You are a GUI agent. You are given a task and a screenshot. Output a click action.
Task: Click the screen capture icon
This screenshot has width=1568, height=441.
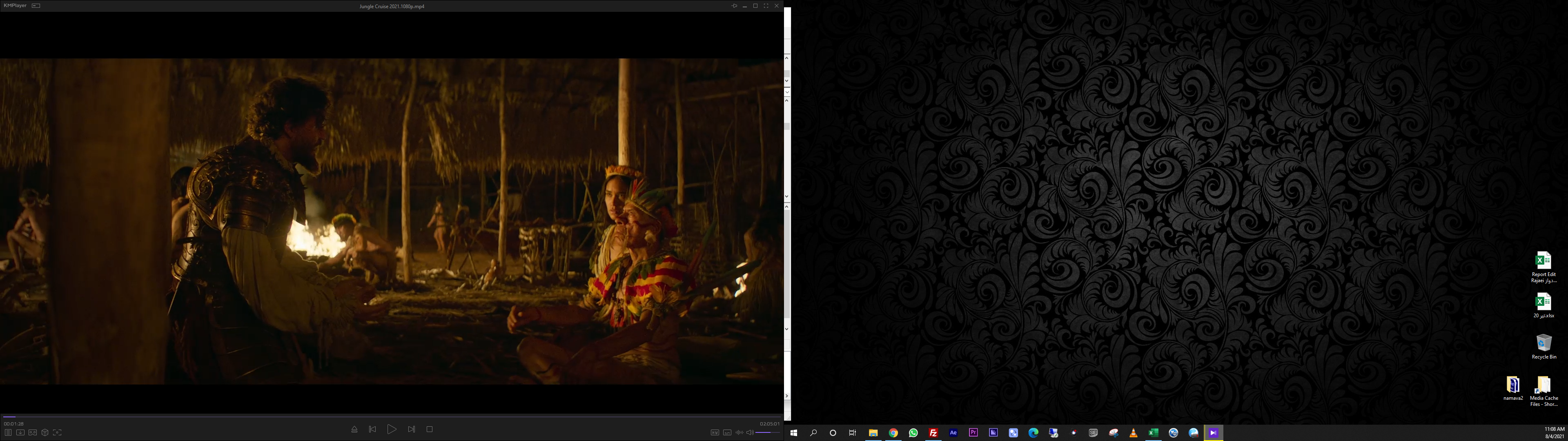57,432
